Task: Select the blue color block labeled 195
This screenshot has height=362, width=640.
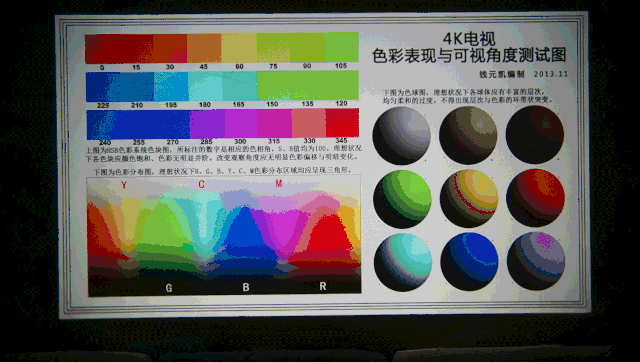Action: point(171,87)
